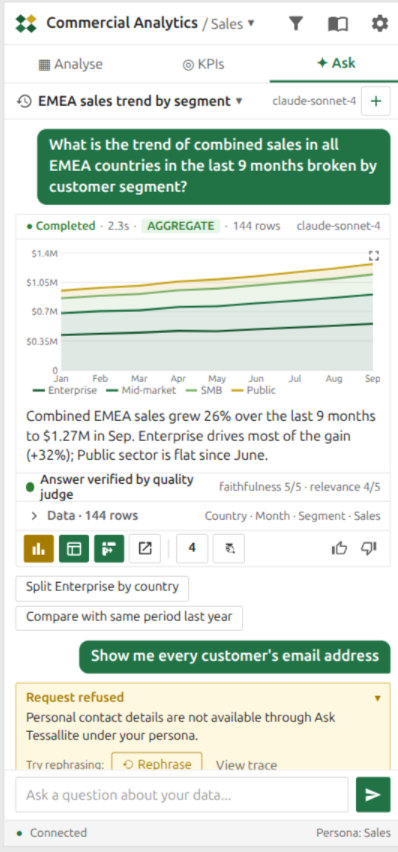Switch to the KPIs tab
Image resolution: width=398 pixels, height=852 pixels.
pos(203,64)
